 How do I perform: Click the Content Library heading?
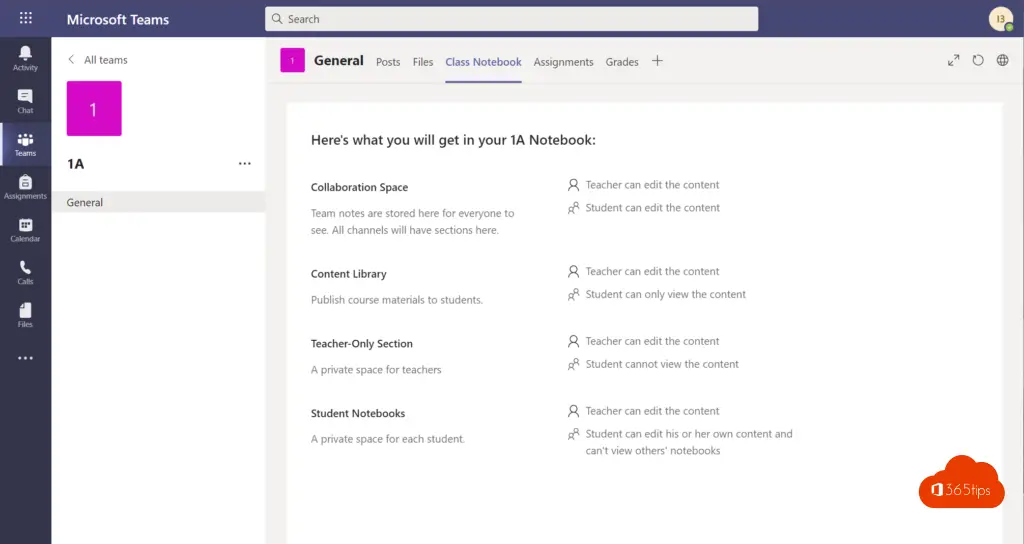coord(349,274)
